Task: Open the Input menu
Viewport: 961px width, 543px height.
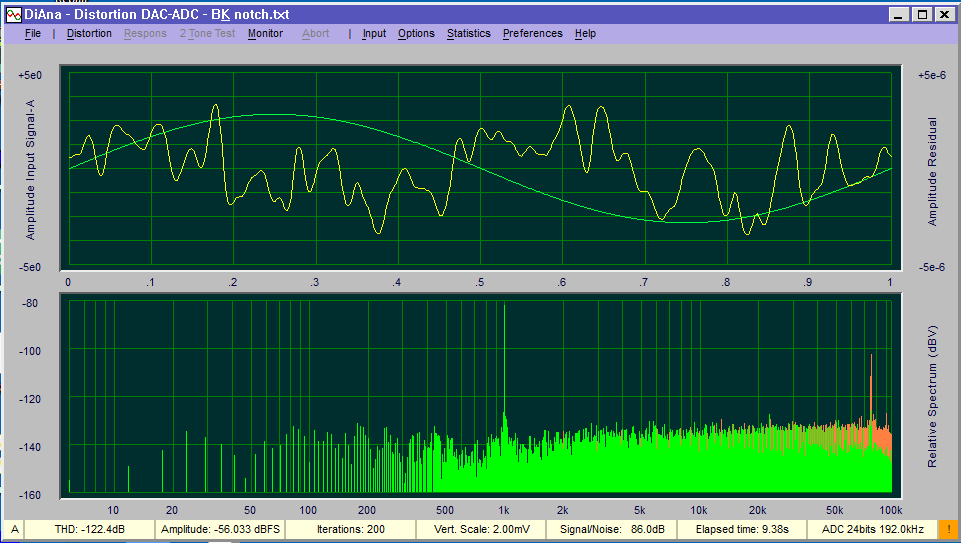Action: pyautogui.click(x=374, y=34)
